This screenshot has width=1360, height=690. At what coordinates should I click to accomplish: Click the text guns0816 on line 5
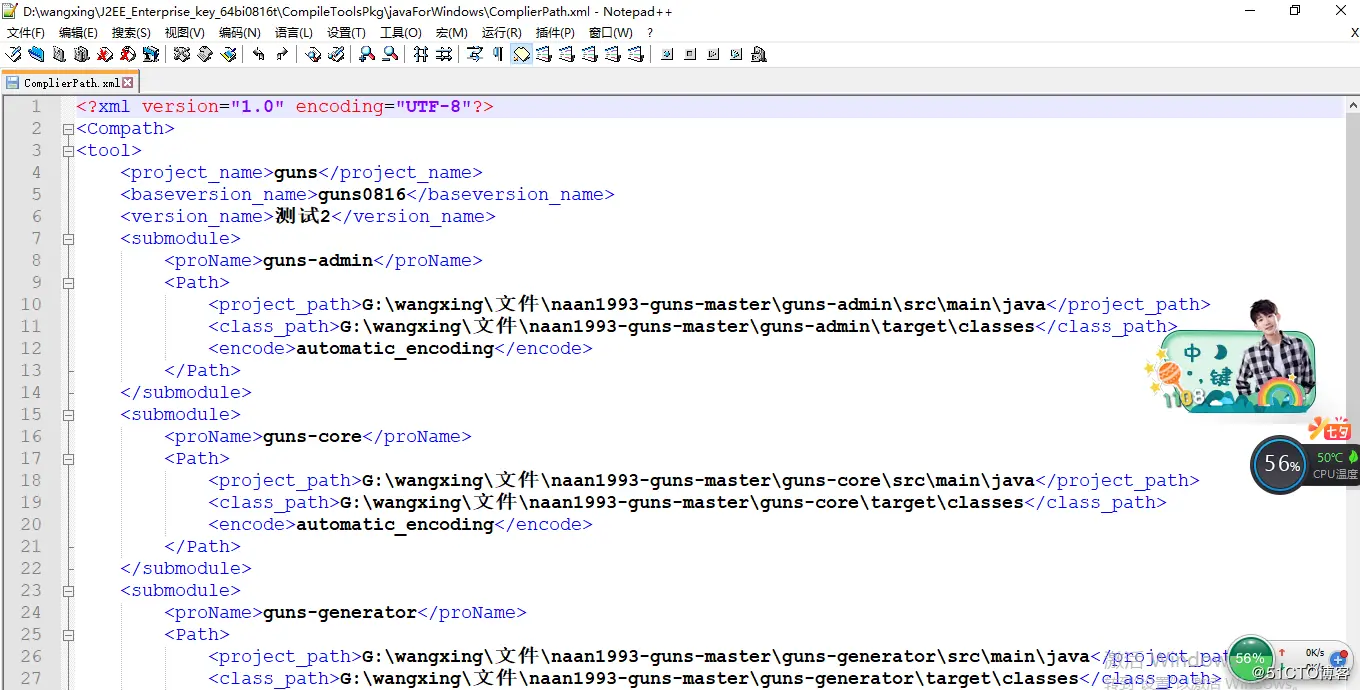[362, 194]
